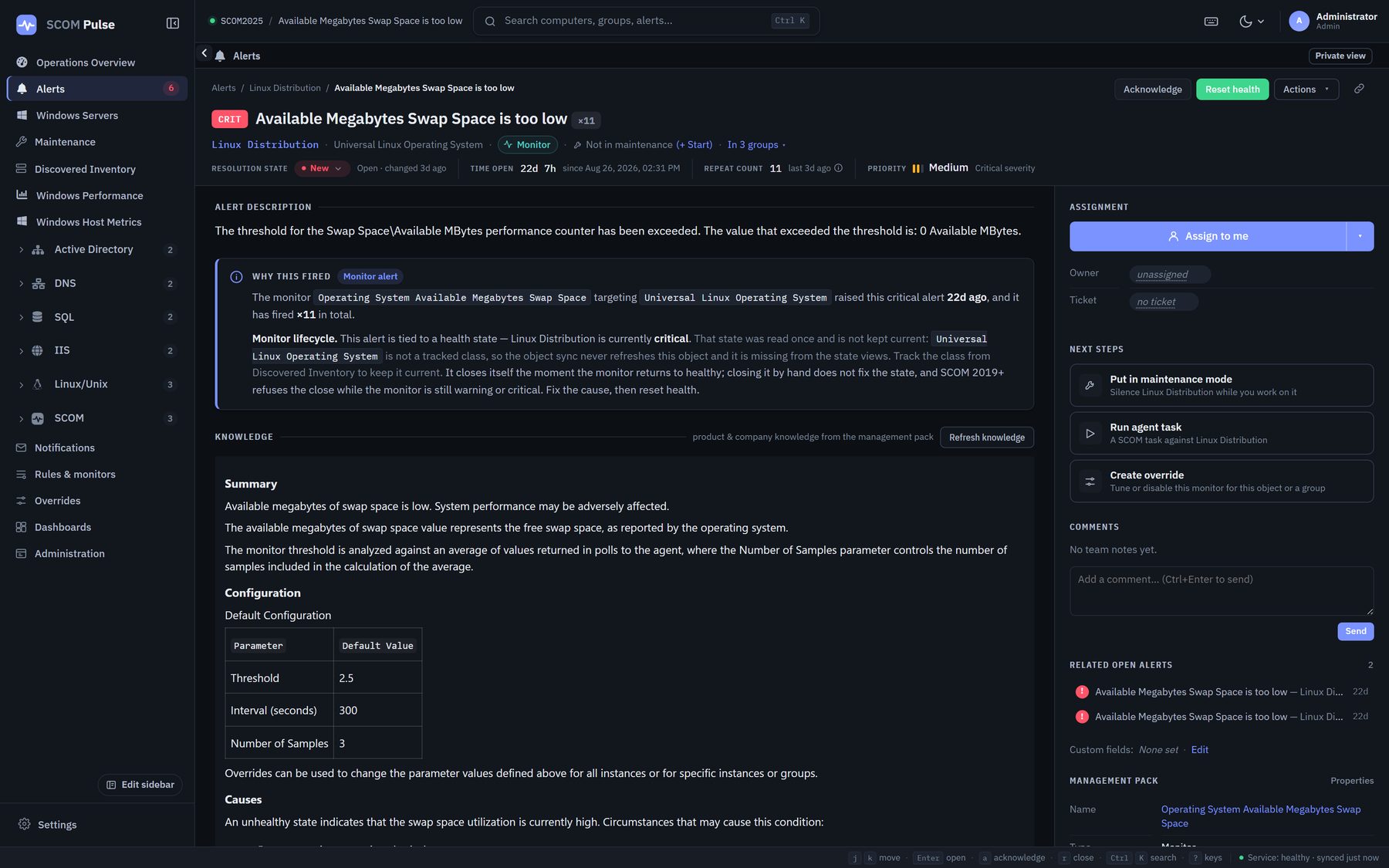
Task: Expand the SCOM tree node
Action: point(21,418)
